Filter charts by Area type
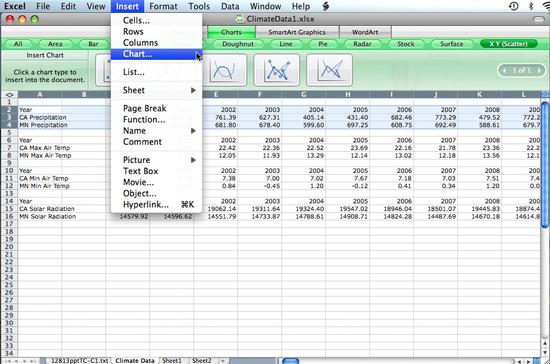Screen dimensions: 550x364 tap(55, 44)
